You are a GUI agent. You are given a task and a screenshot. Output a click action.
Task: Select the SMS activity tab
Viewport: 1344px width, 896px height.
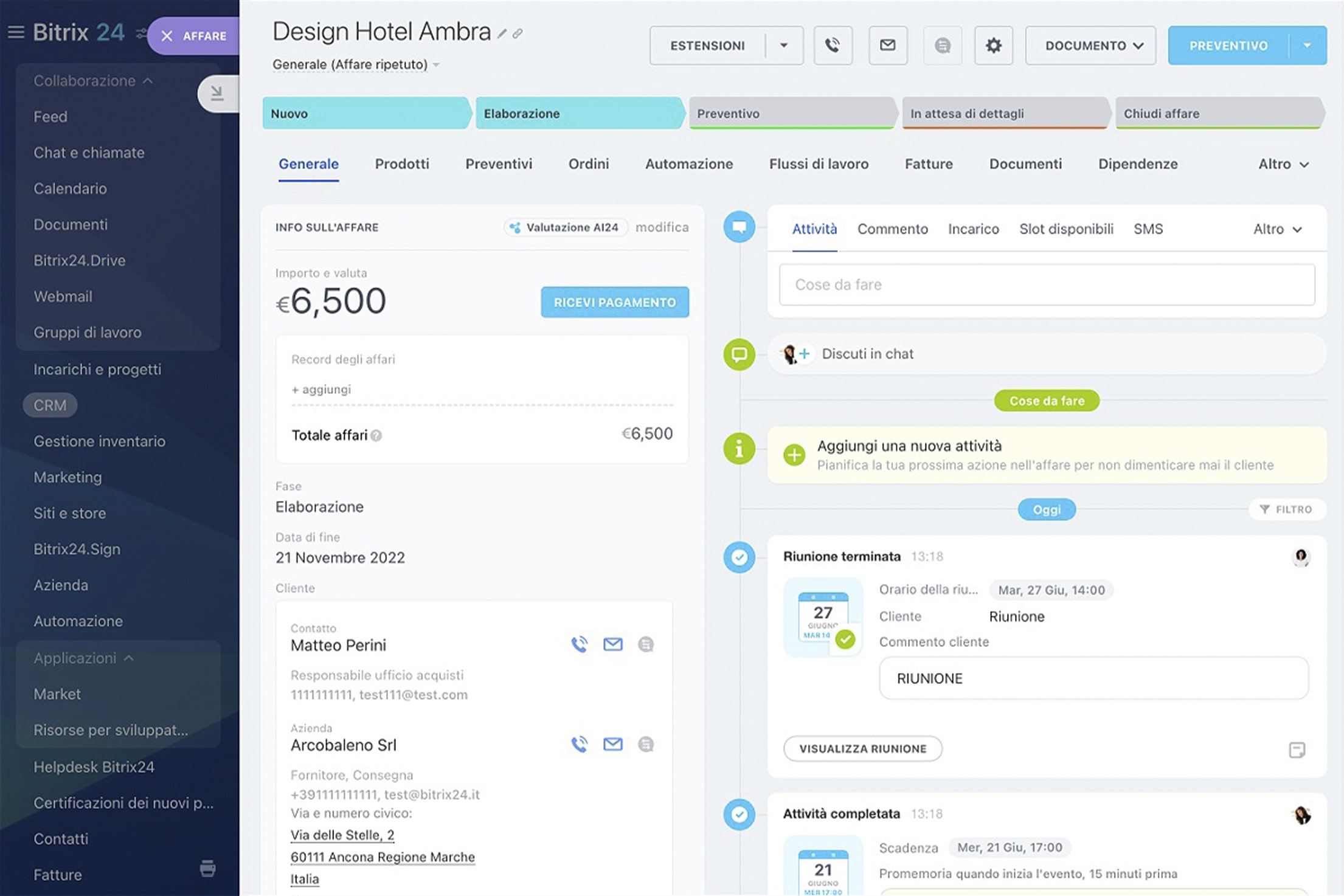pyautogui.click(x=1148, y=229)
